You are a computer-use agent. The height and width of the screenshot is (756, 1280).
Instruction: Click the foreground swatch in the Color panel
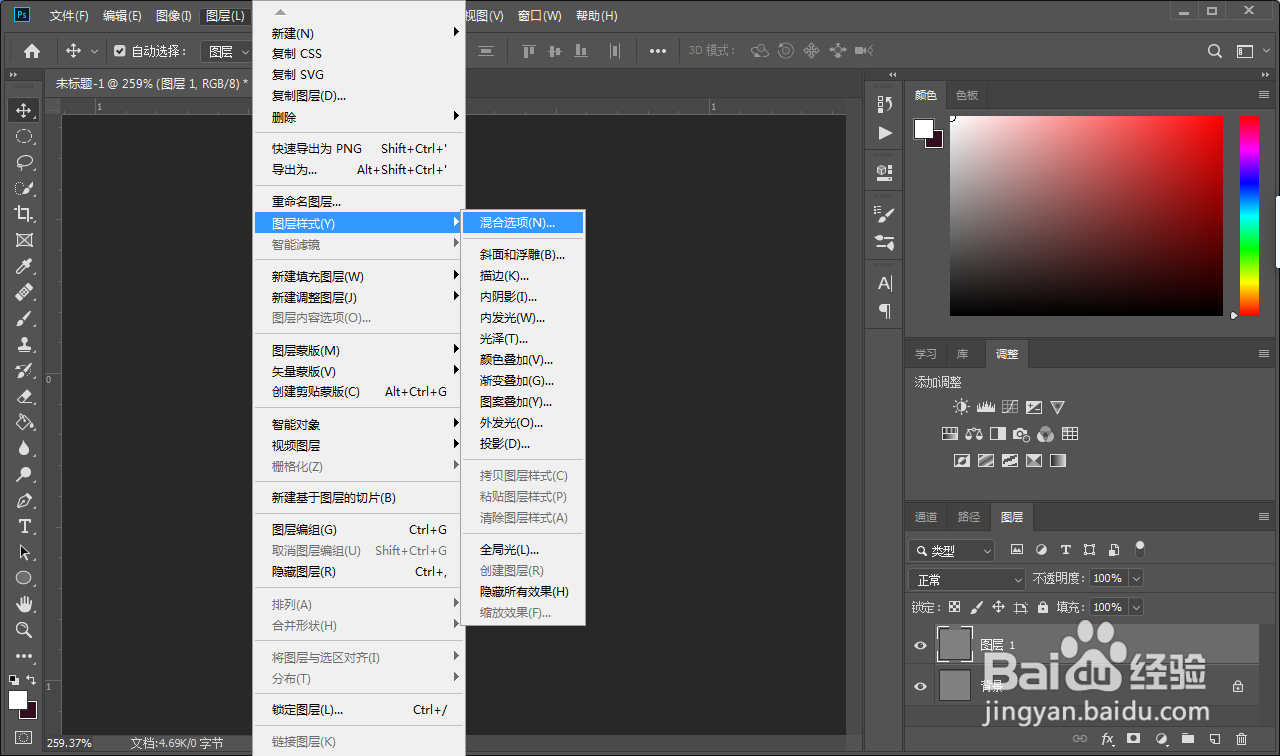[x=923, y=129]
